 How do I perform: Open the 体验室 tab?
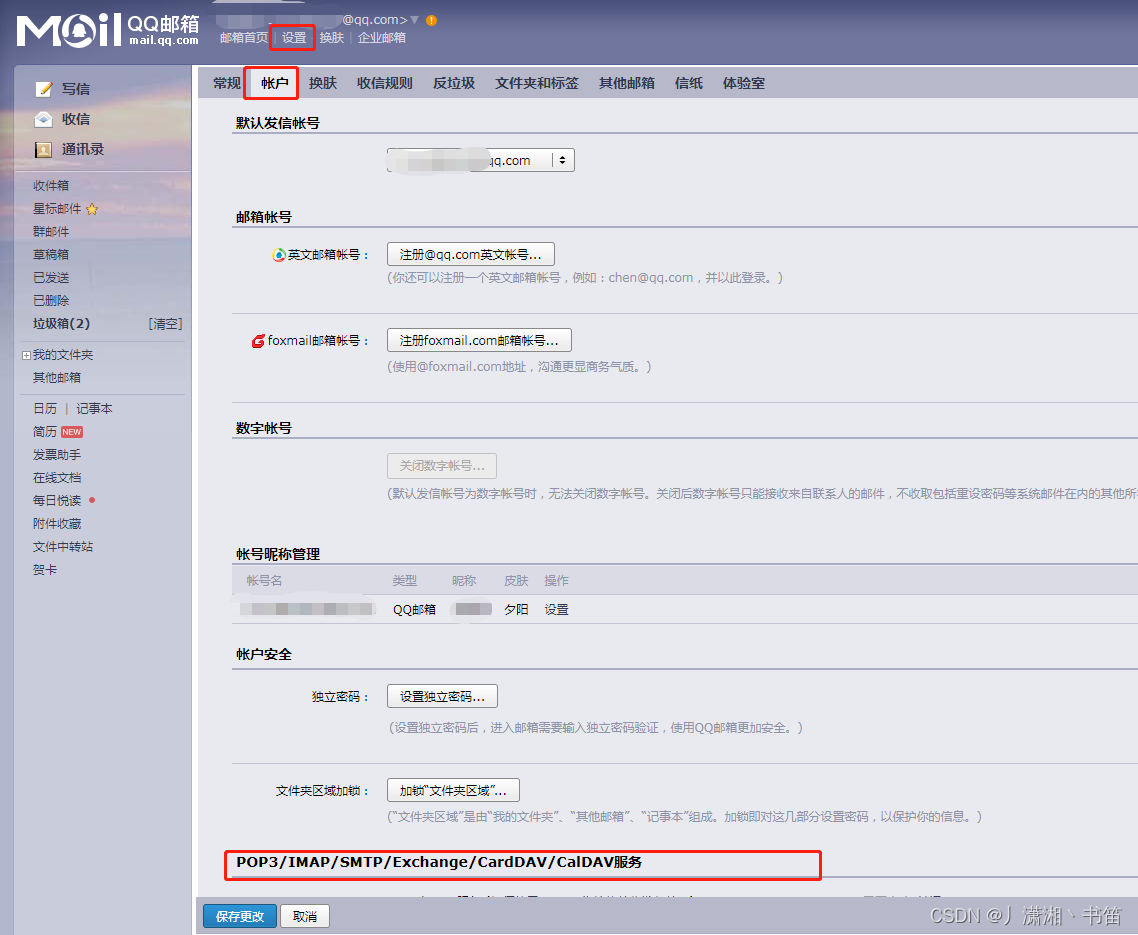click(744, 83)
